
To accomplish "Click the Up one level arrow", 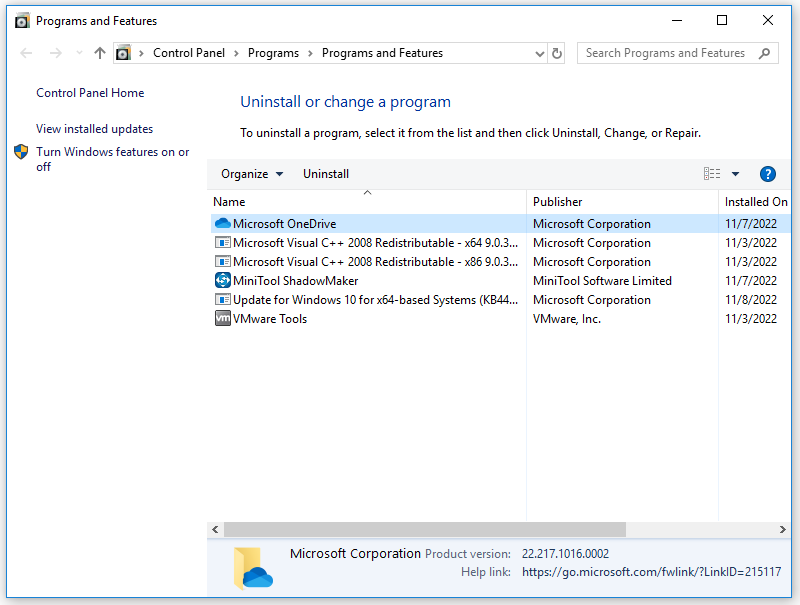I will pos(99,53).
